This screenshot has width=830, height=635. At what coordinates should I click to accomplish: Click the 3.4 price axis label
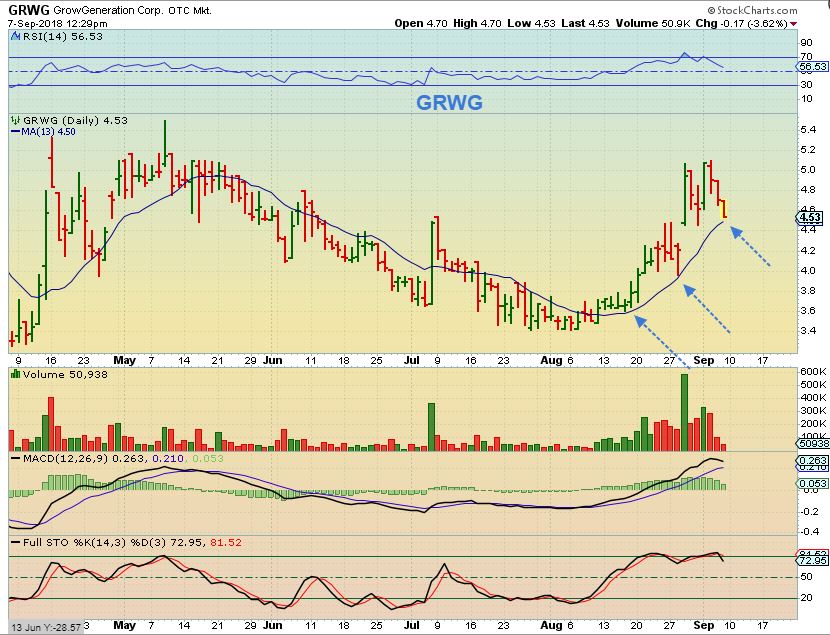point(808,331)
